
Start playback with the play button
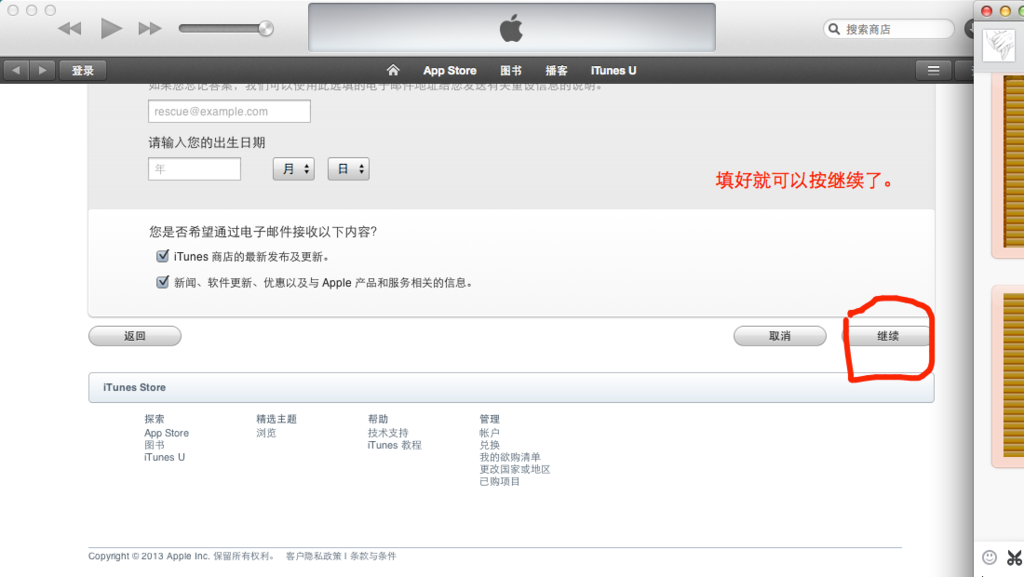point(111,29)
